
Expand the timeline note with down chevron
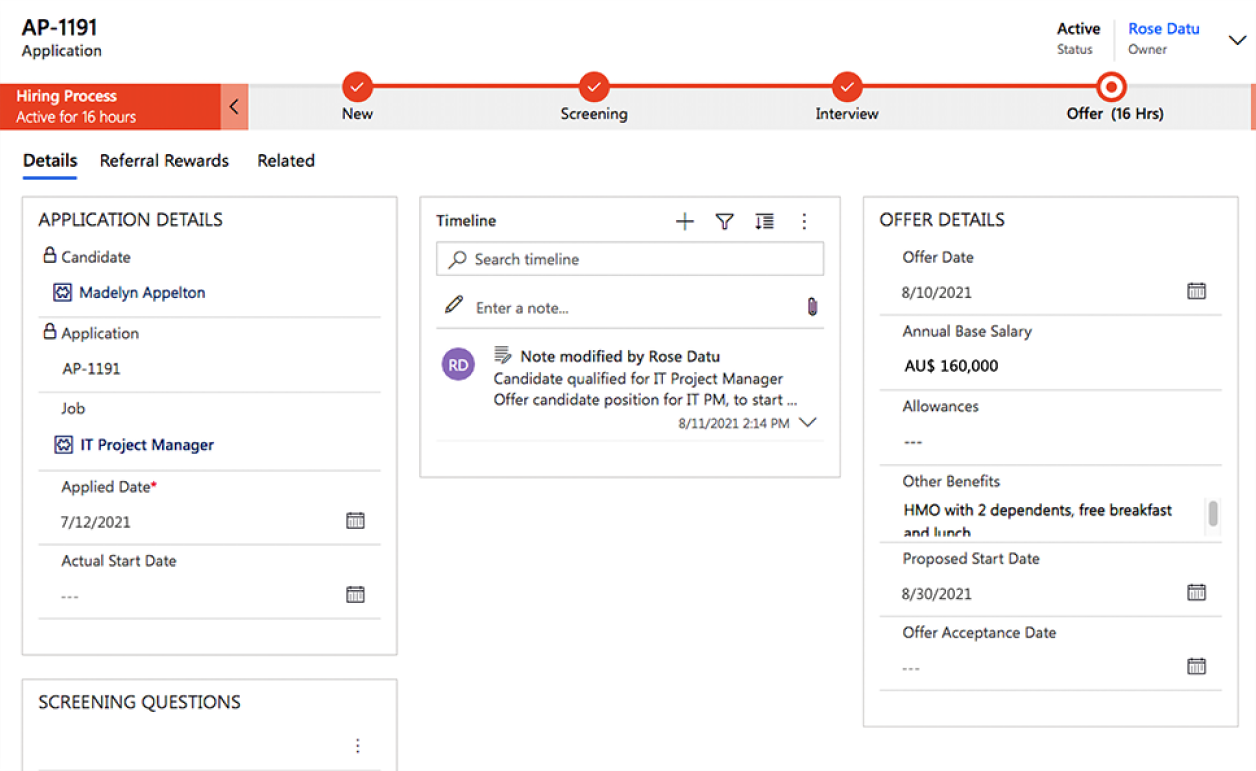pos(808,422)
